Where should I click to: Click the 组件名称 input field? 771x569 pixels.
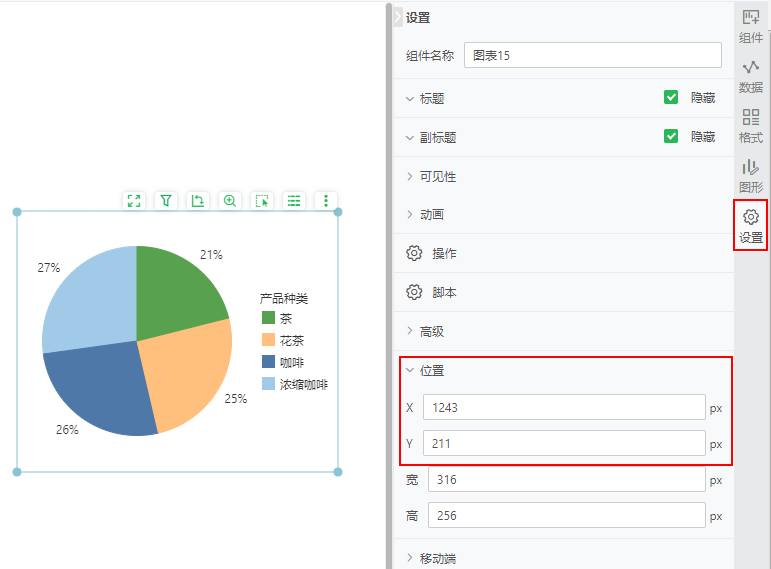pyautogui.click(x=592, y=55)
